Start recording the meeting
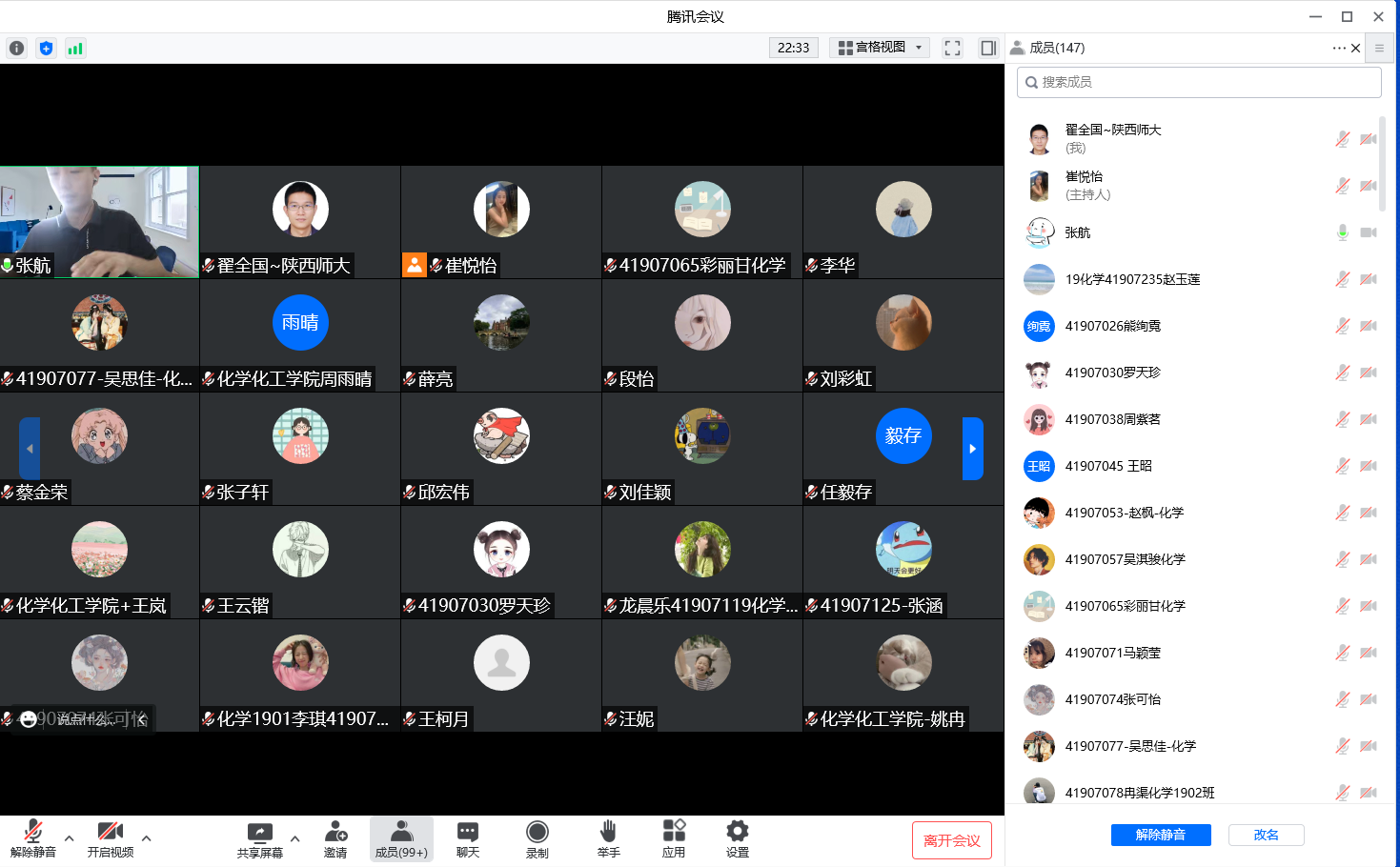 pyautogui.click(x=537, y=839)
